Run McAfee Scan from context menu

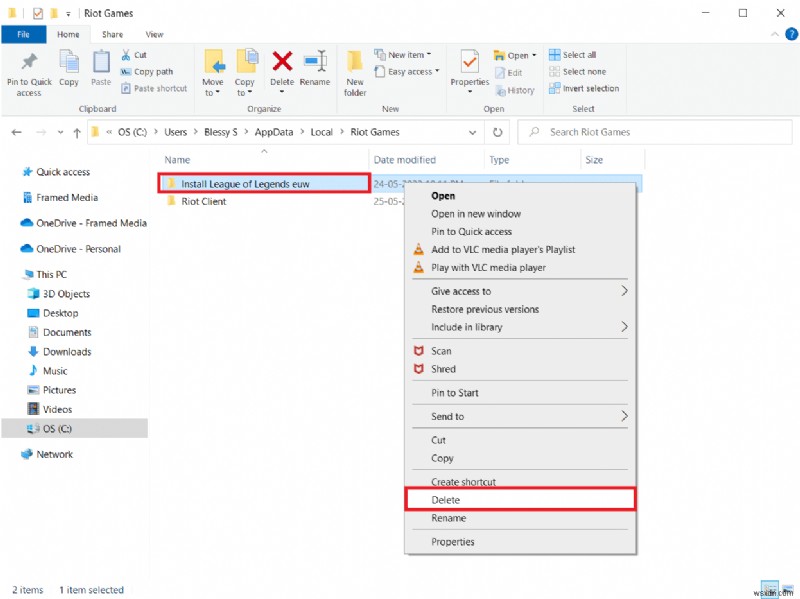(441, 351)
